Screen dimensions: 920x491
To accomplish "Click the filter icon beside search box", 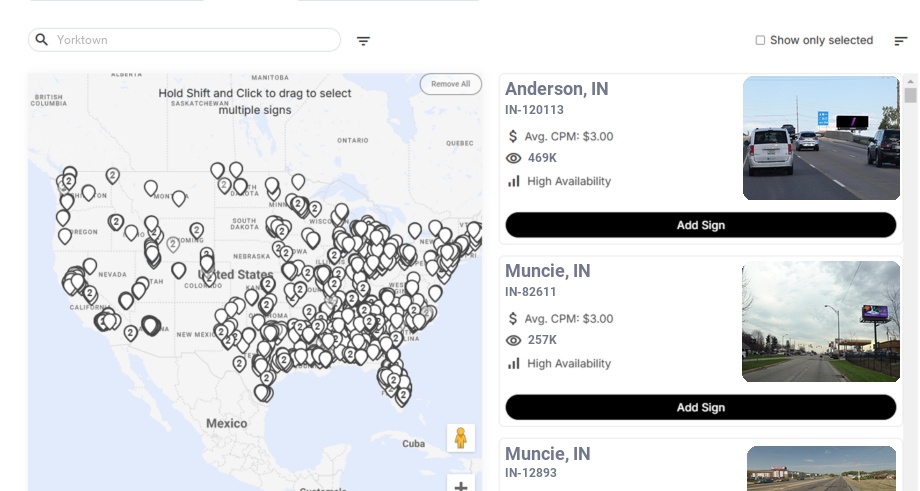I will (363, 41).
